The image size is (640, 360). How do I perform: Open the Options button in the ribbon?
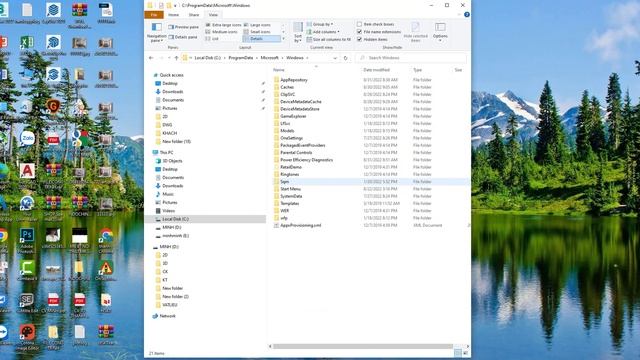click(440, 32)
